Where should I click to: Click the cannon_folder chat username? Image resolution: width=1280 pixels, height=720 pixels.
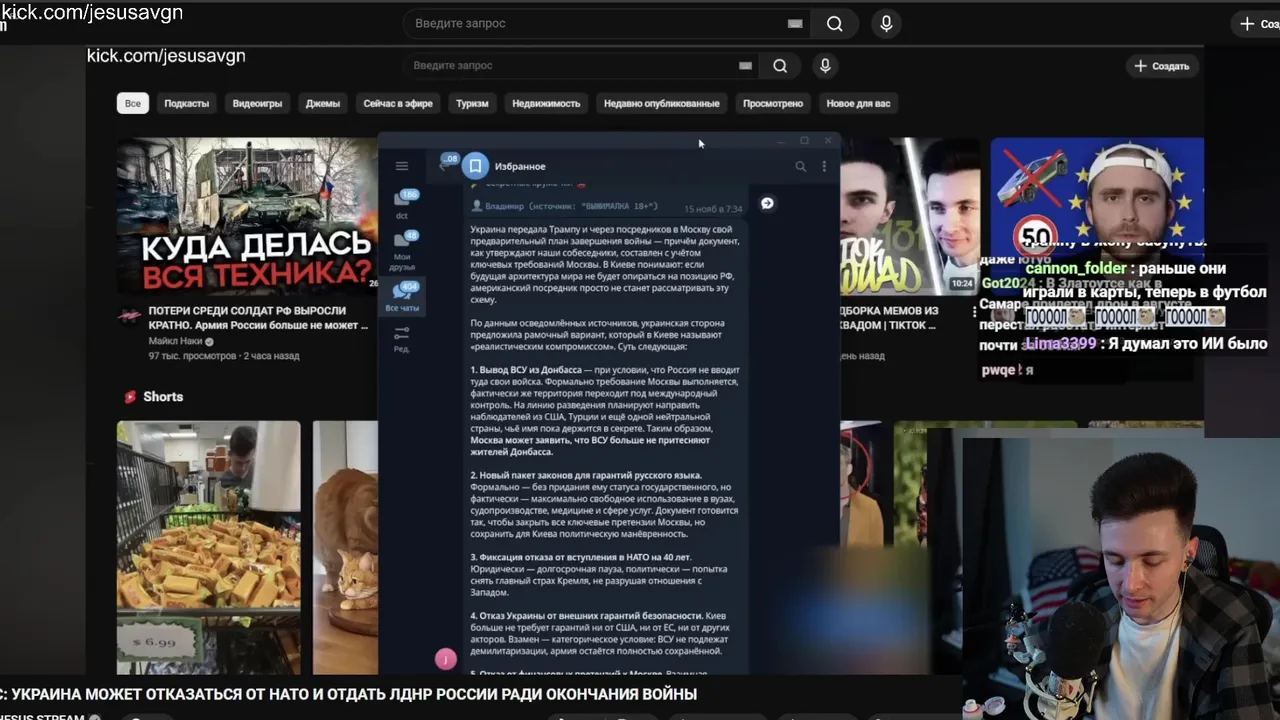(1075, 268)
